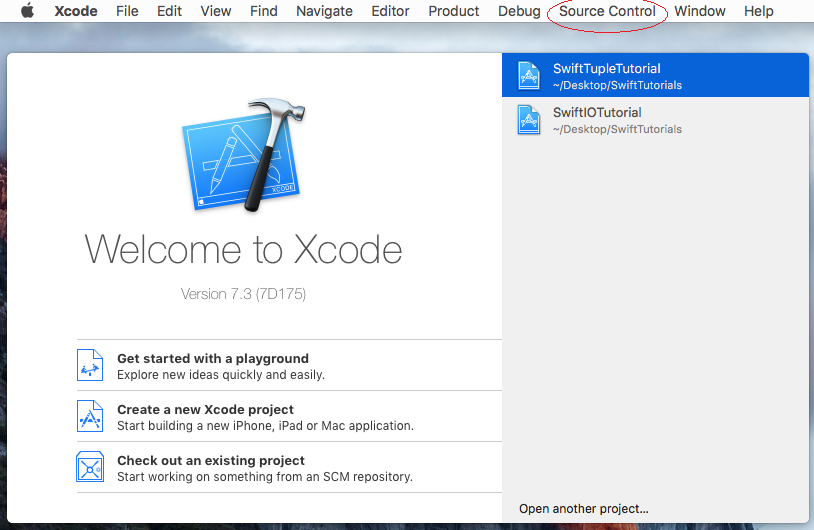This screenshot has height=530, width=814.
Task: Click the SCM repository checkout icon
Action: tap(90, 467)
